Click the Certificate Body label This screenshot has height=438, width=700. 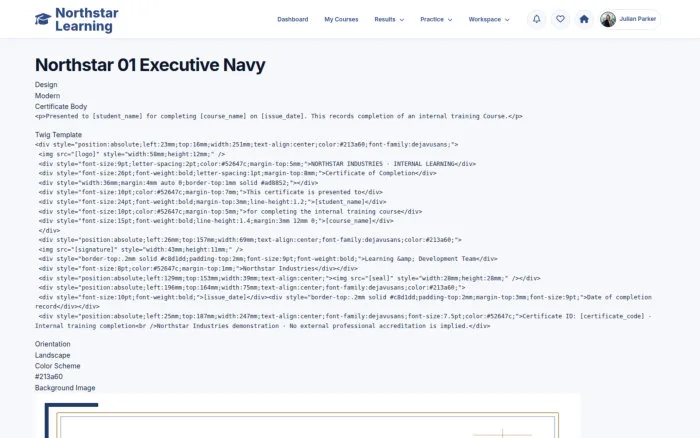61,106
